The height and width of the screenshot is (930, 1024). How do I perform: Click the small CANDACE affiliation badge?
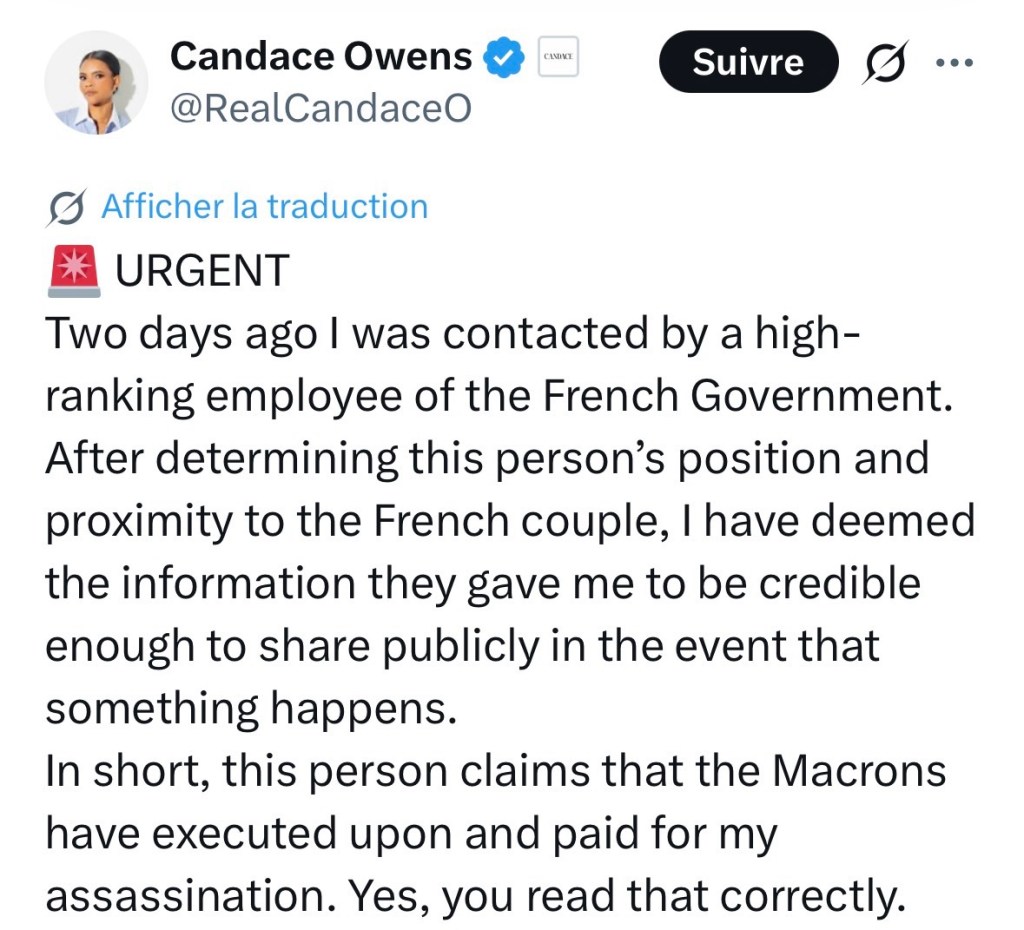pyautogui.click(x=558, y=57)
